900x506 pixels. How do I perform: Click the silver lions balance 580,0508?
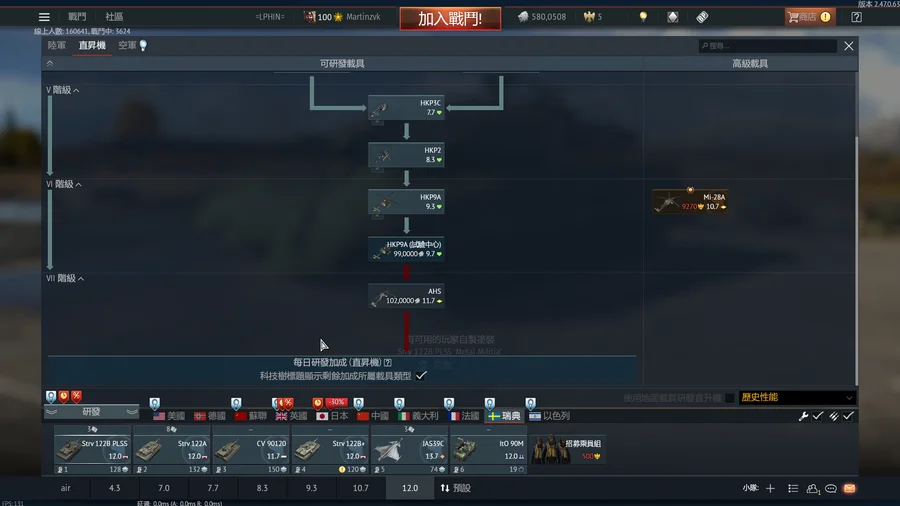coord(542,17)
